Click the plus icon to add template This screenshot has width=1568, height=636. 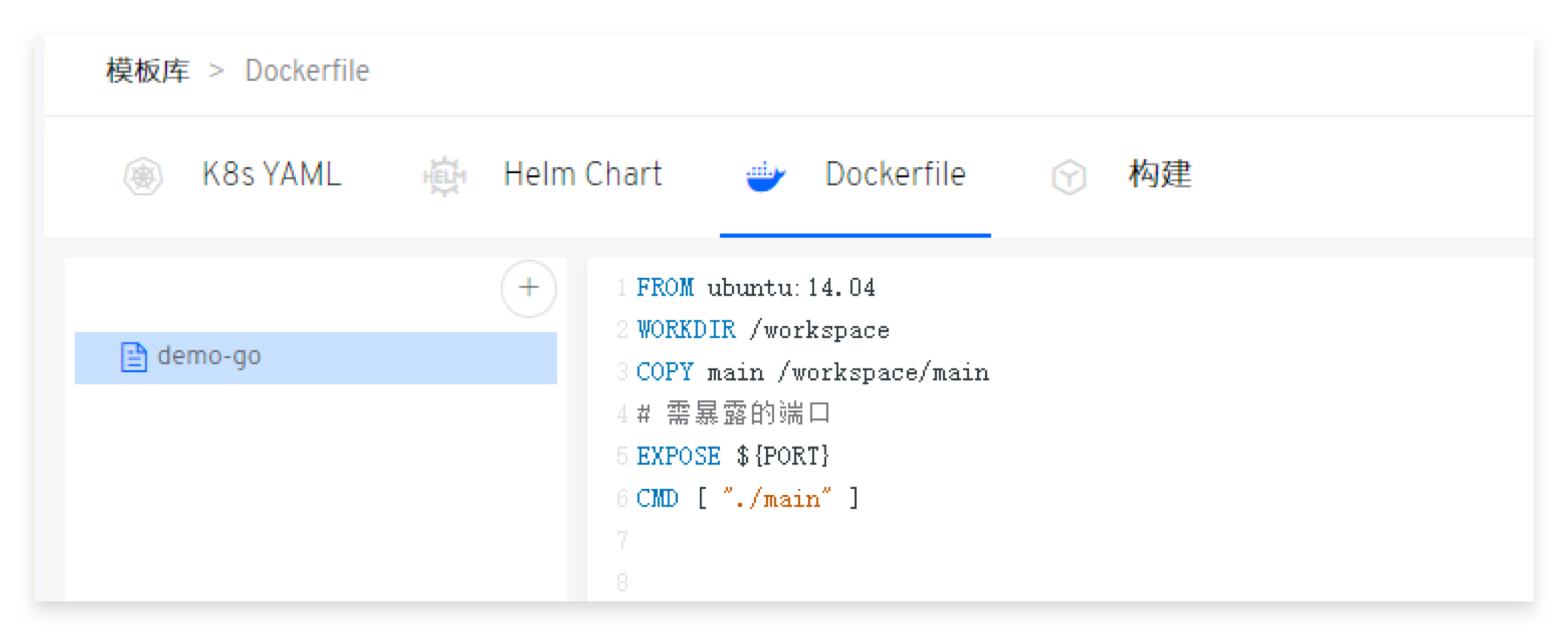click(x=528, y=288)
